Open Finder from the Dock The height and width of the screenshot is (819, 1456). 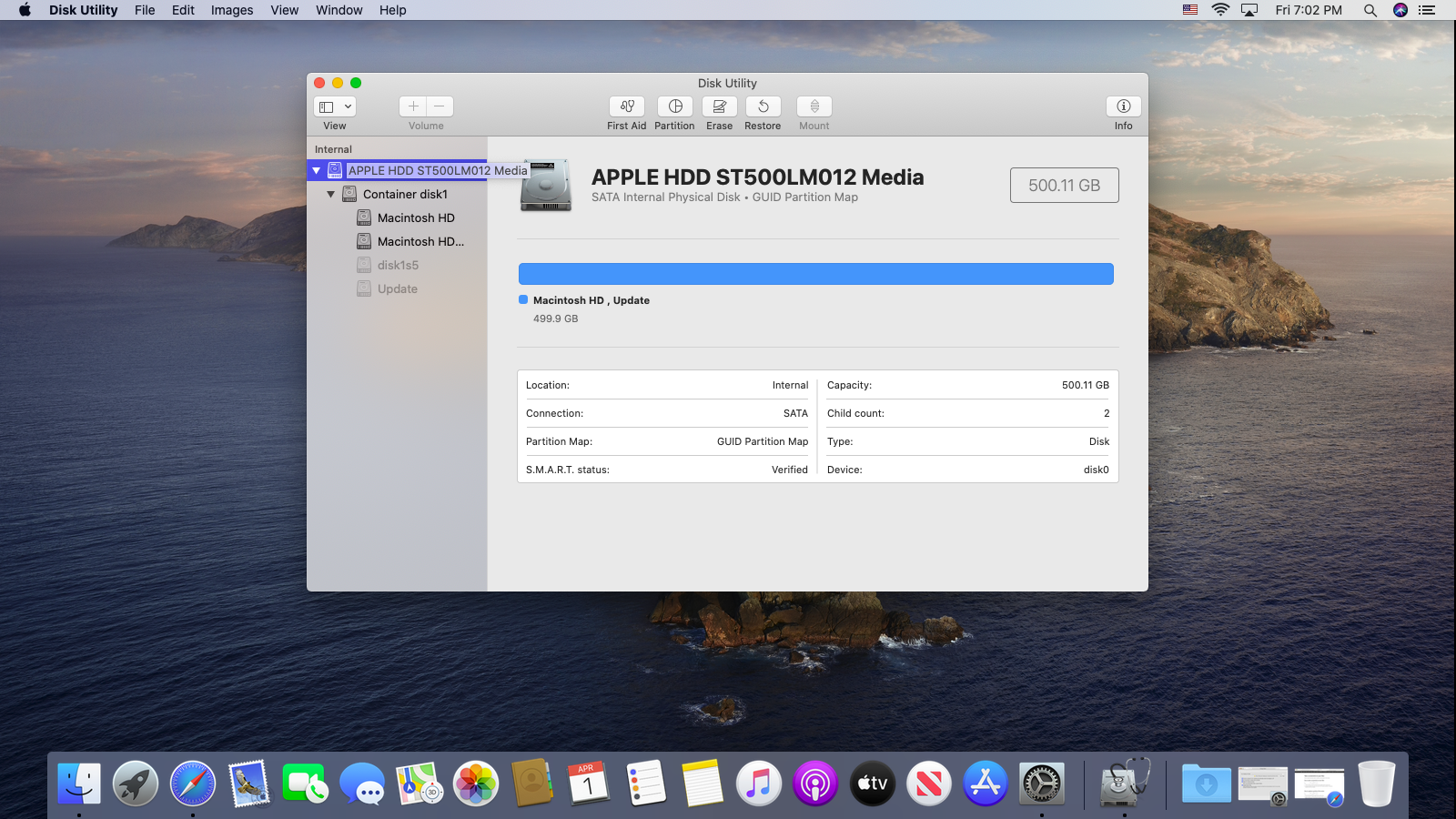(79, 783)
